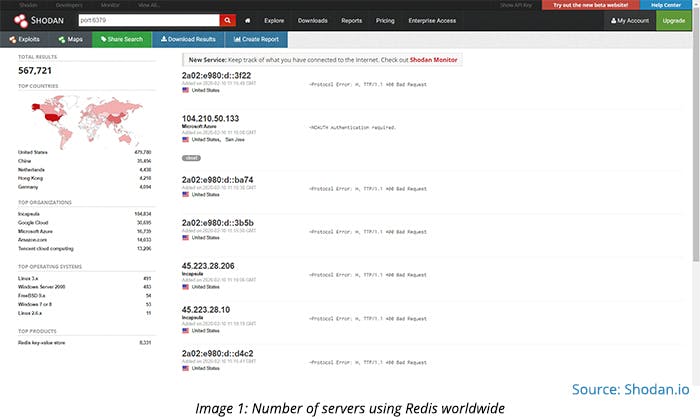Open the Help Center
The image size is (700, 420).
(x=666, y=5)
